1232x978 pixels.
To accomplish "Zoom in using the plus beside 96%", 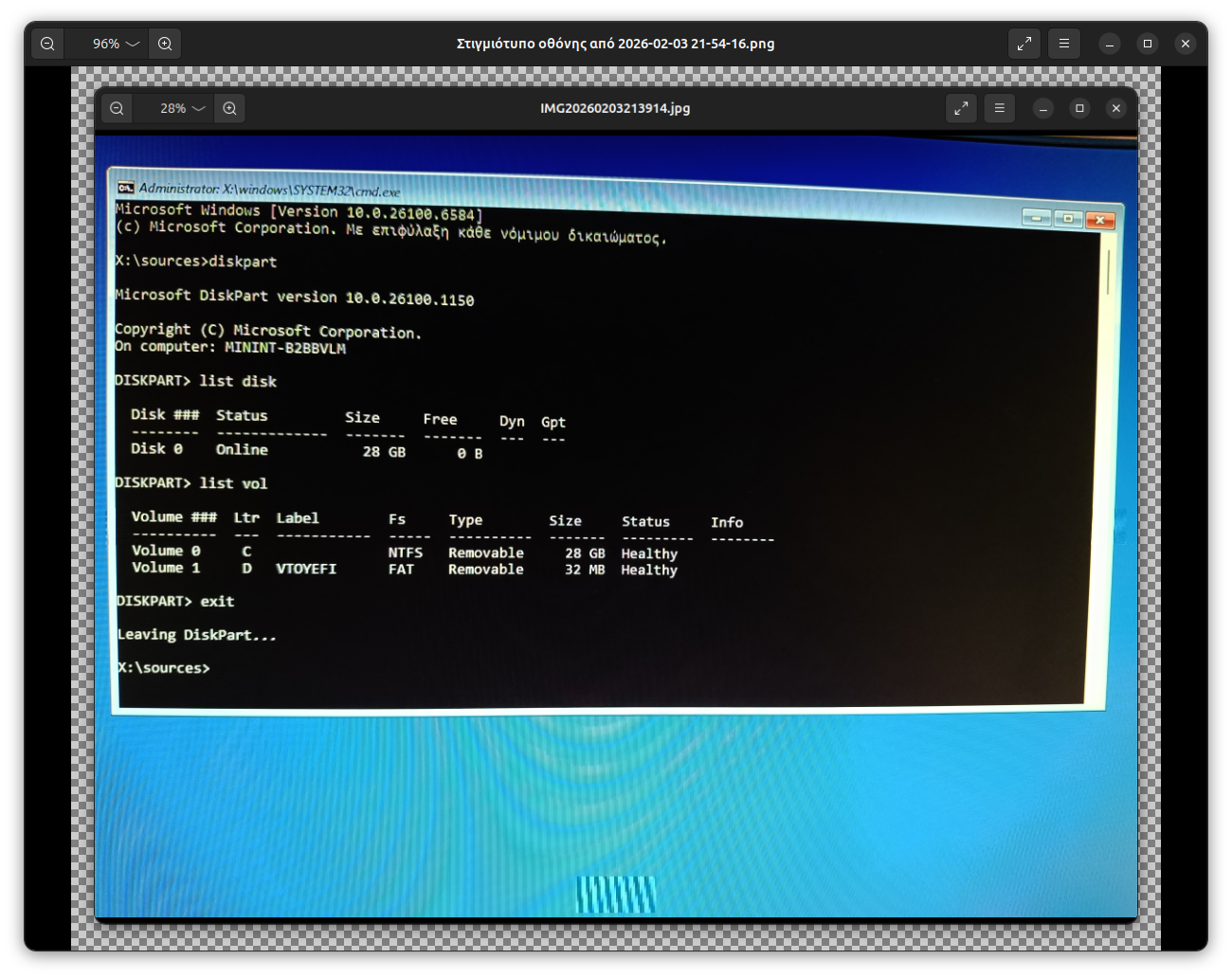I will pos(165,44).
